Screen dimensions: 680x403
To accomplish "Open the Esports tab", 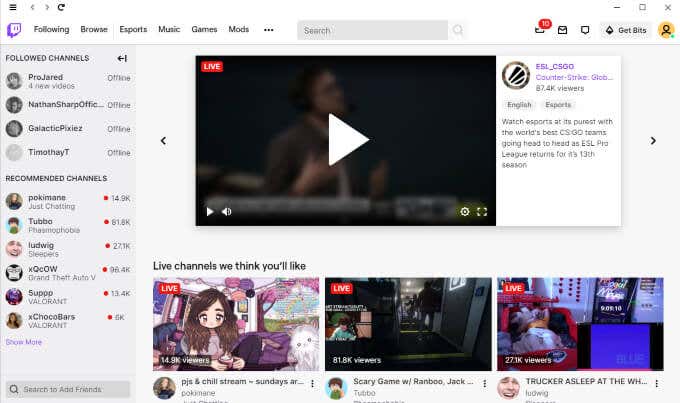I will (x=133, y=30).
